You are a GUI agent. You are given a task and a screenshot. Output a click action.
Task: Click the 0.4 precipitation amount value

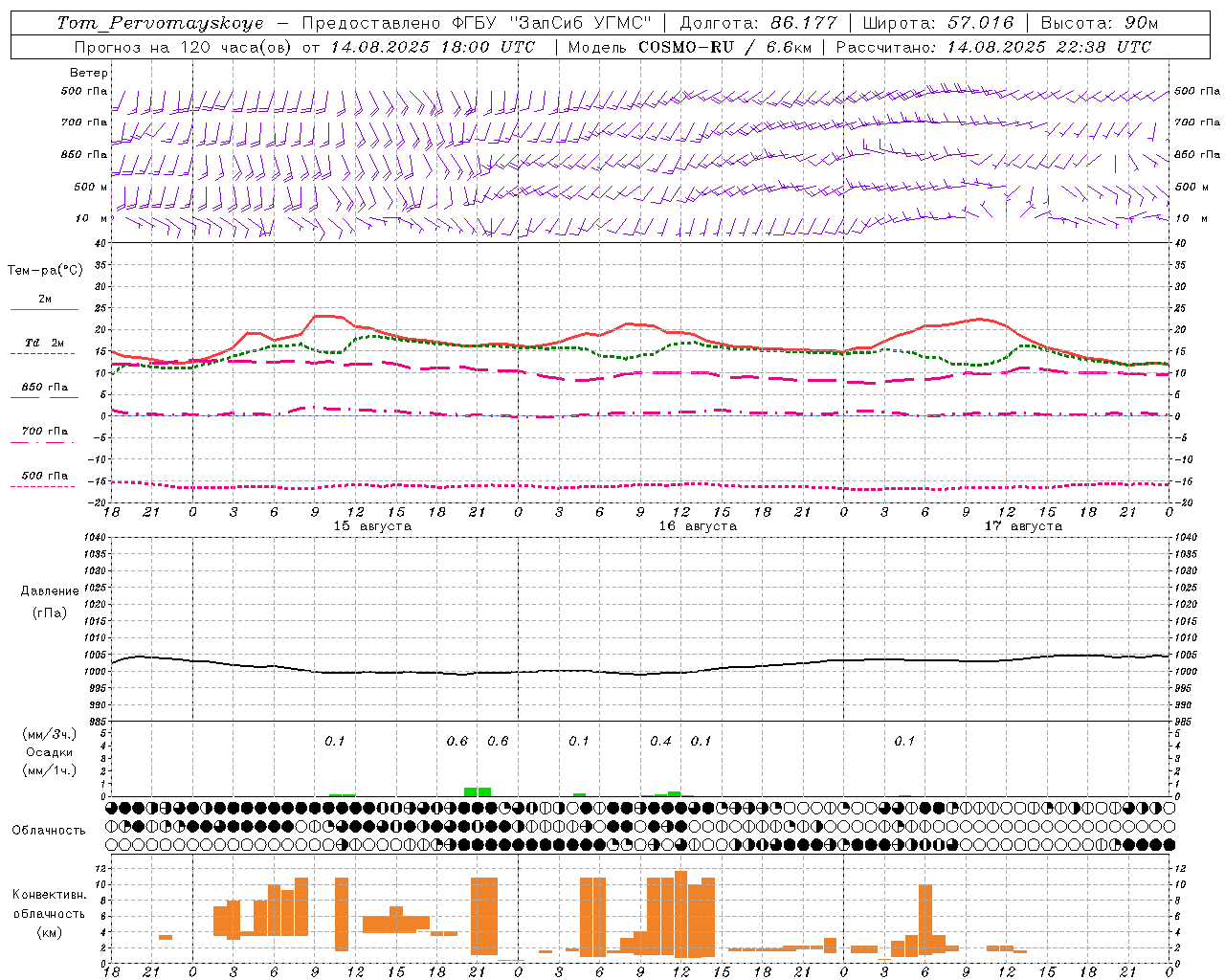tap(660, 742)
